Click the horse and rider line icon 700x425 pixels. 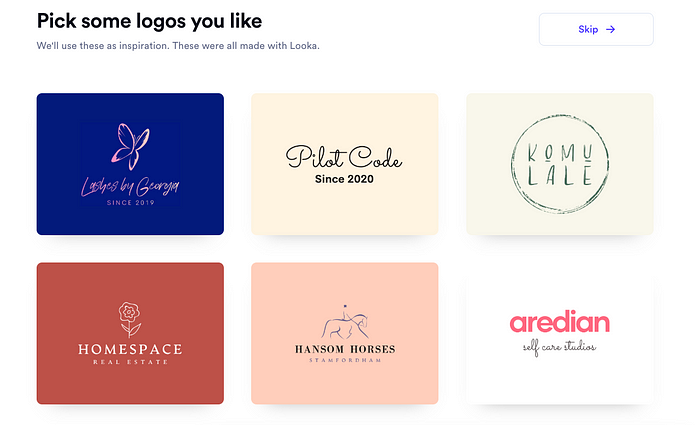tap(345, 322)
